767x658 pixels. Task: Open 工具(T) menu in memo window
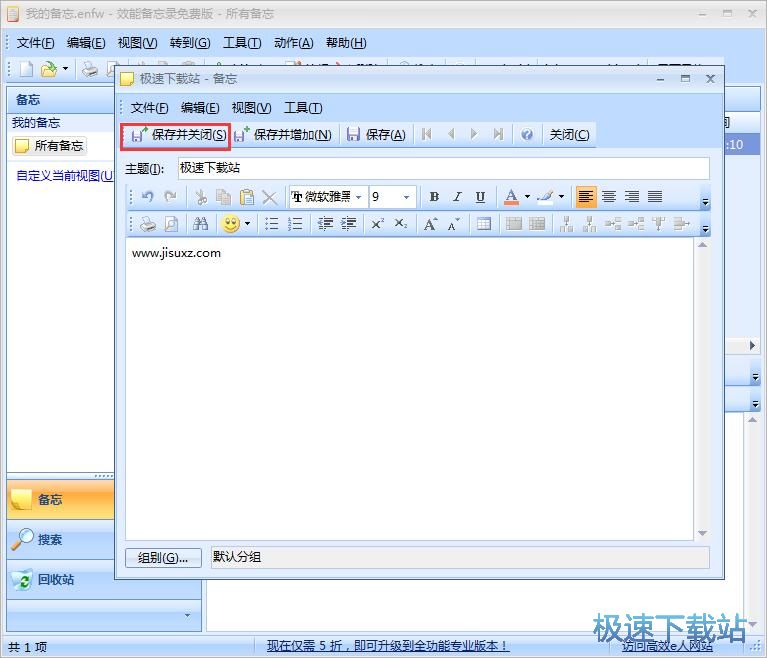[303, 108]
